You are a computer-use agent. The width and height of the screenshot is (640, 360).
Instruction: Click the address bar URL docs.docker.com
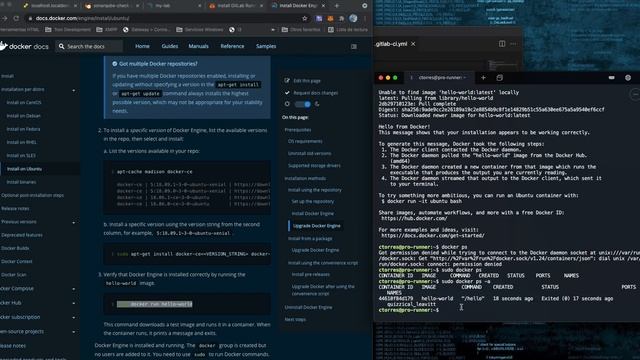click(82, 18)
